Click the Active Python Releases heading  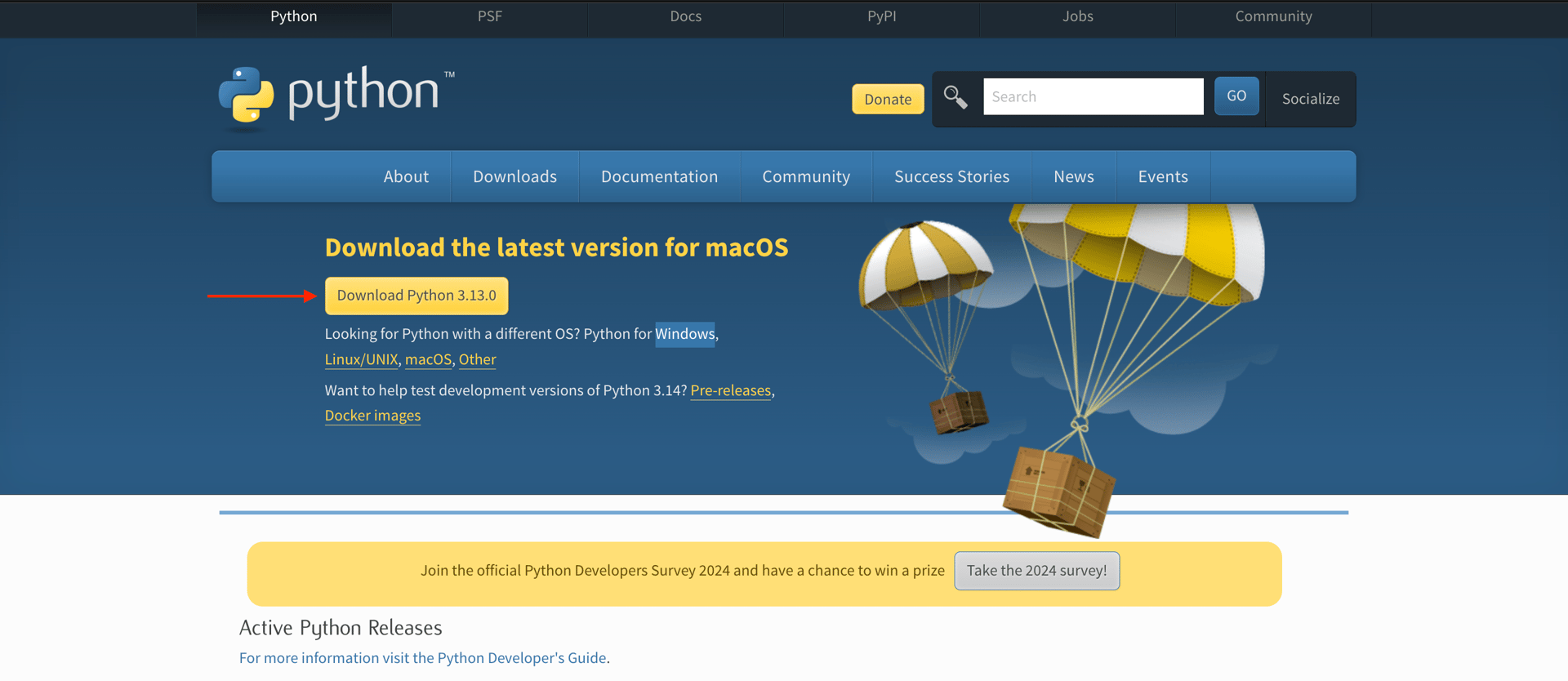click(x=341, y=628)
